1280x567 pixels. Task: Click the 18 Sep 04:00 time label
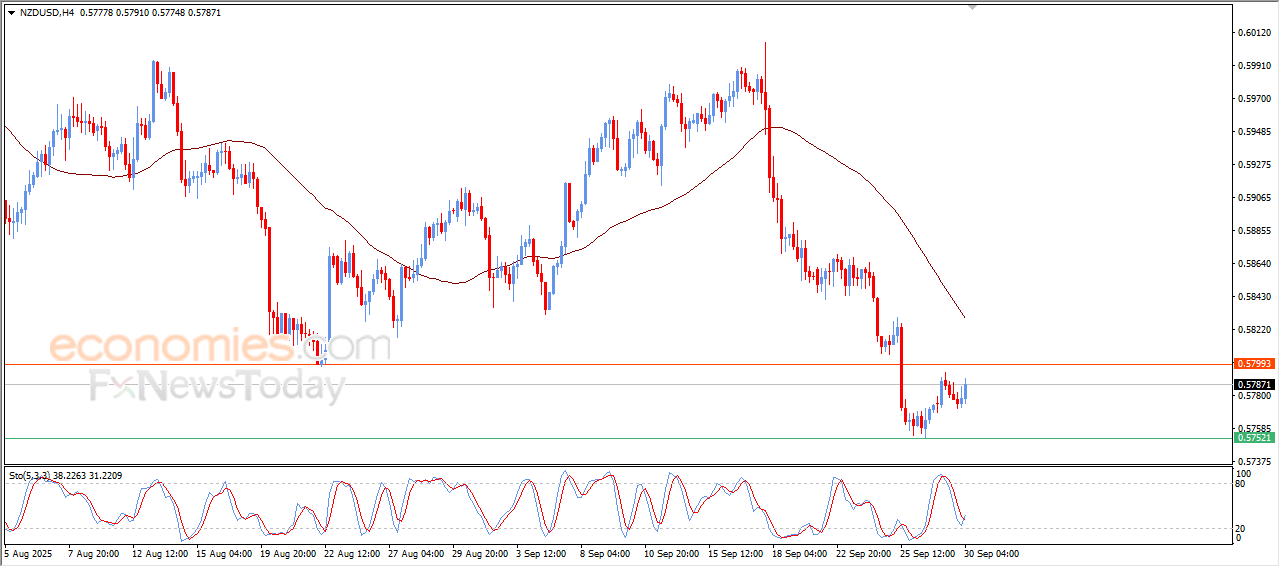pos(800,553)
